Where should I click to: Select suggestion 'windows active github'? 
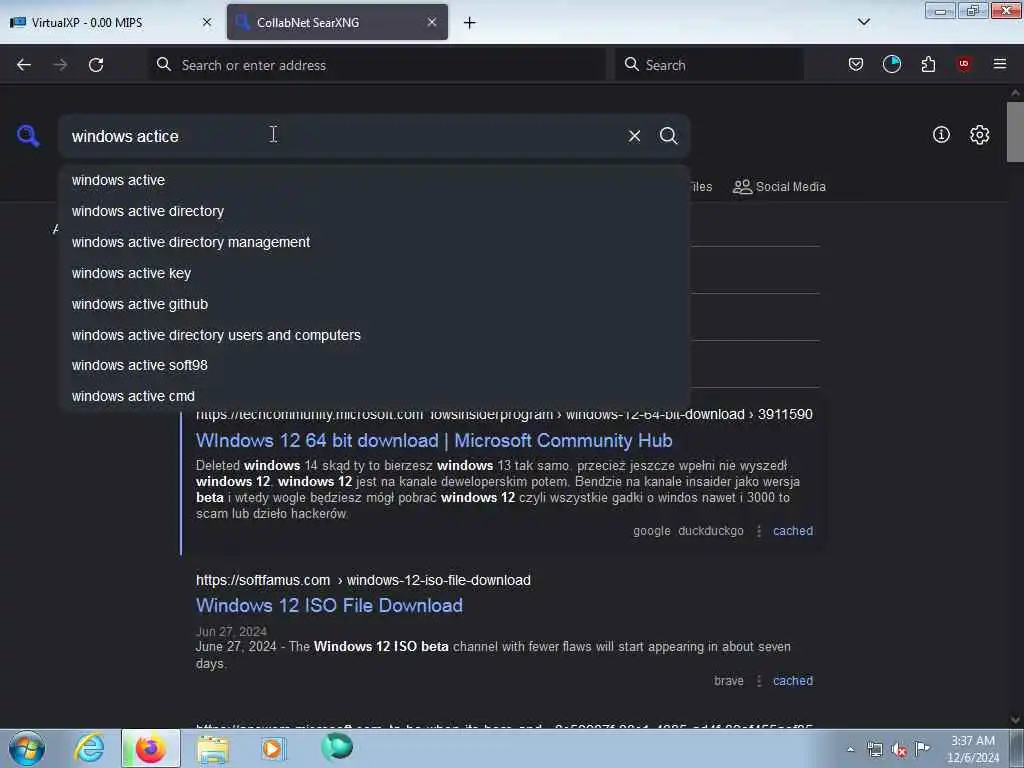374,304
